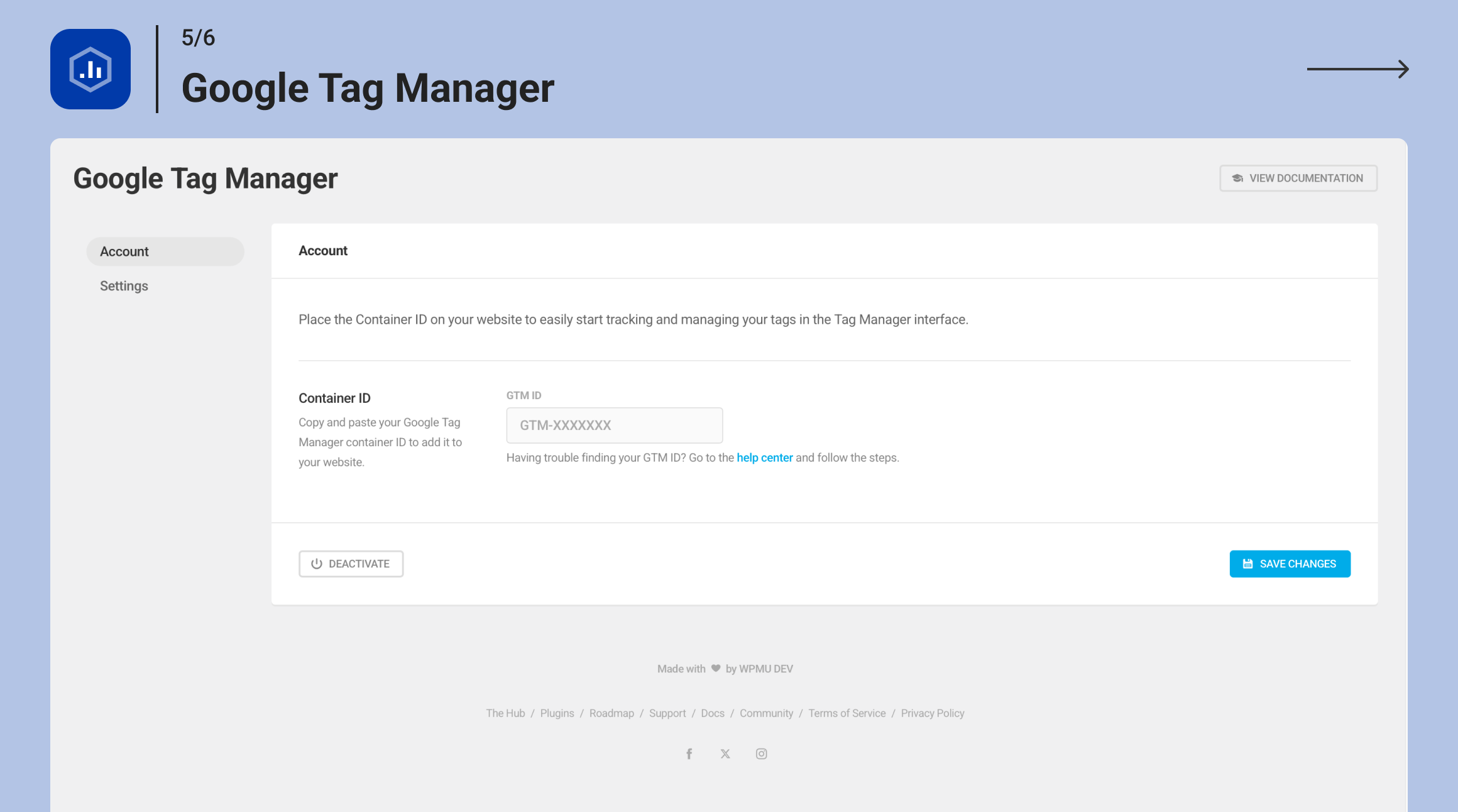1458x812 pixels.
Task: Click the 'Container ID' label text
Action: tap(334, 398)
